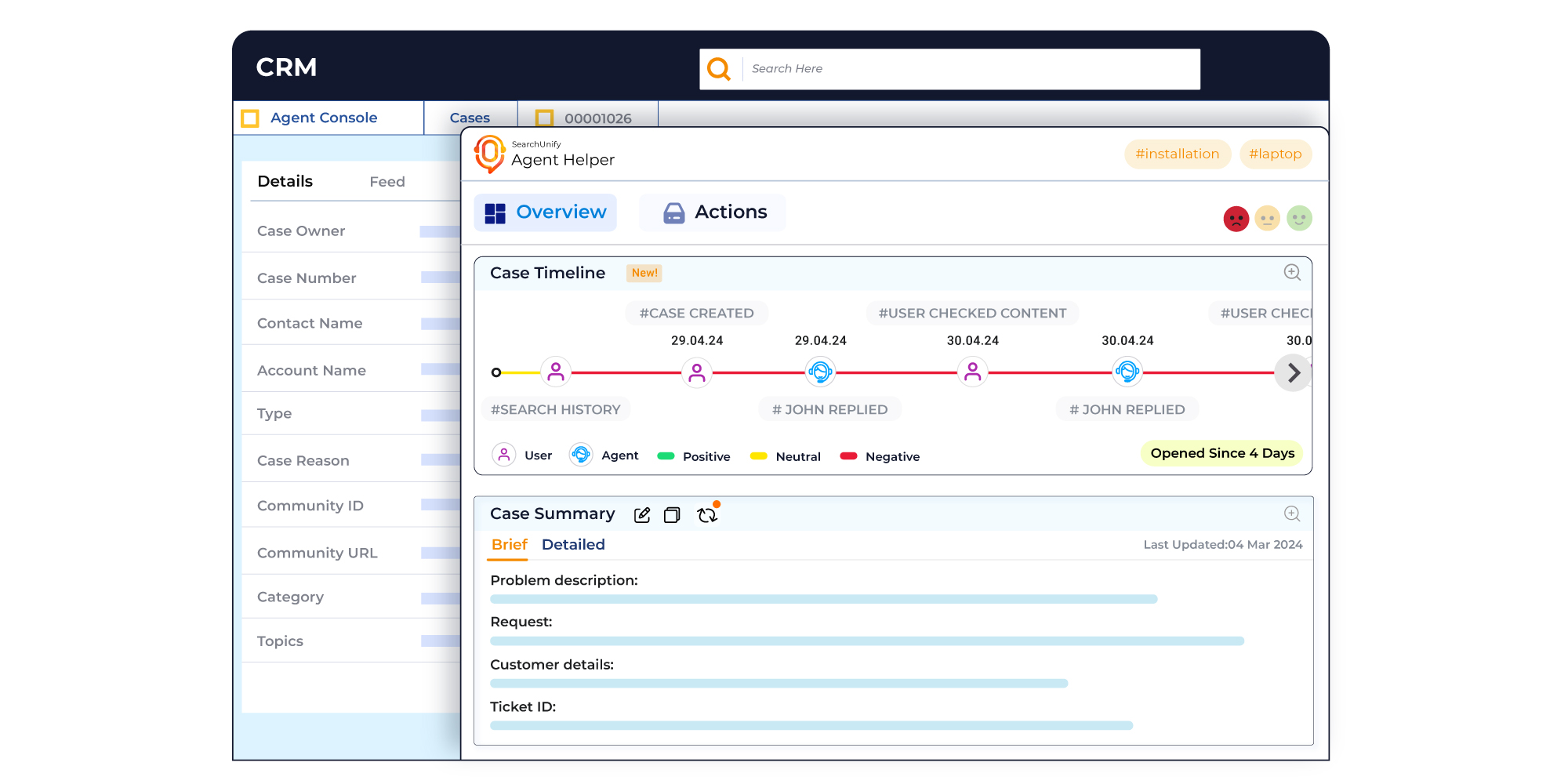The height and width of the screenshot is (784, 1568).
Task: Click the Category field row
Action: (351, 597)
